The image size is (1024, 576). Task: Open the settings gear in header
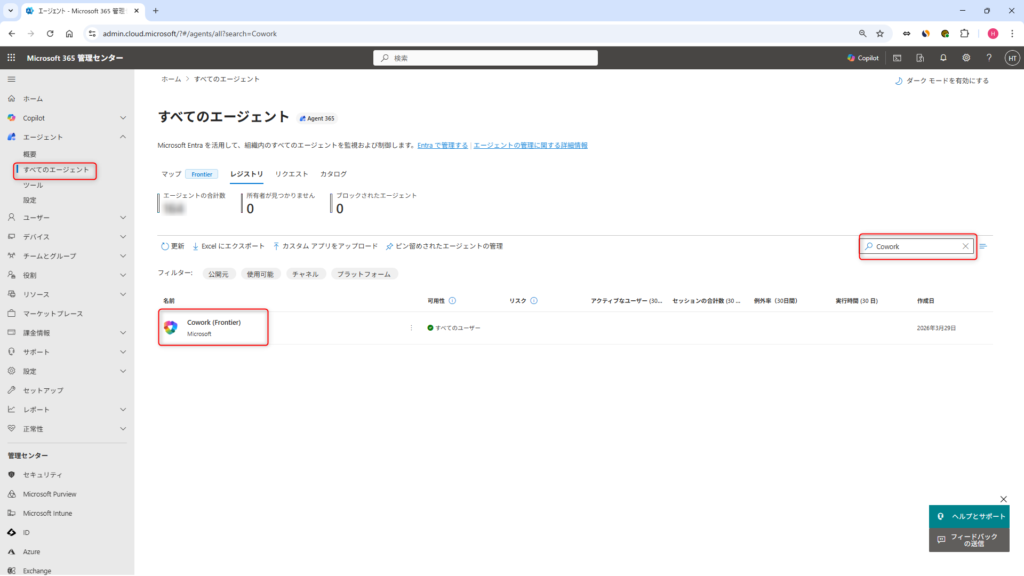966,58
